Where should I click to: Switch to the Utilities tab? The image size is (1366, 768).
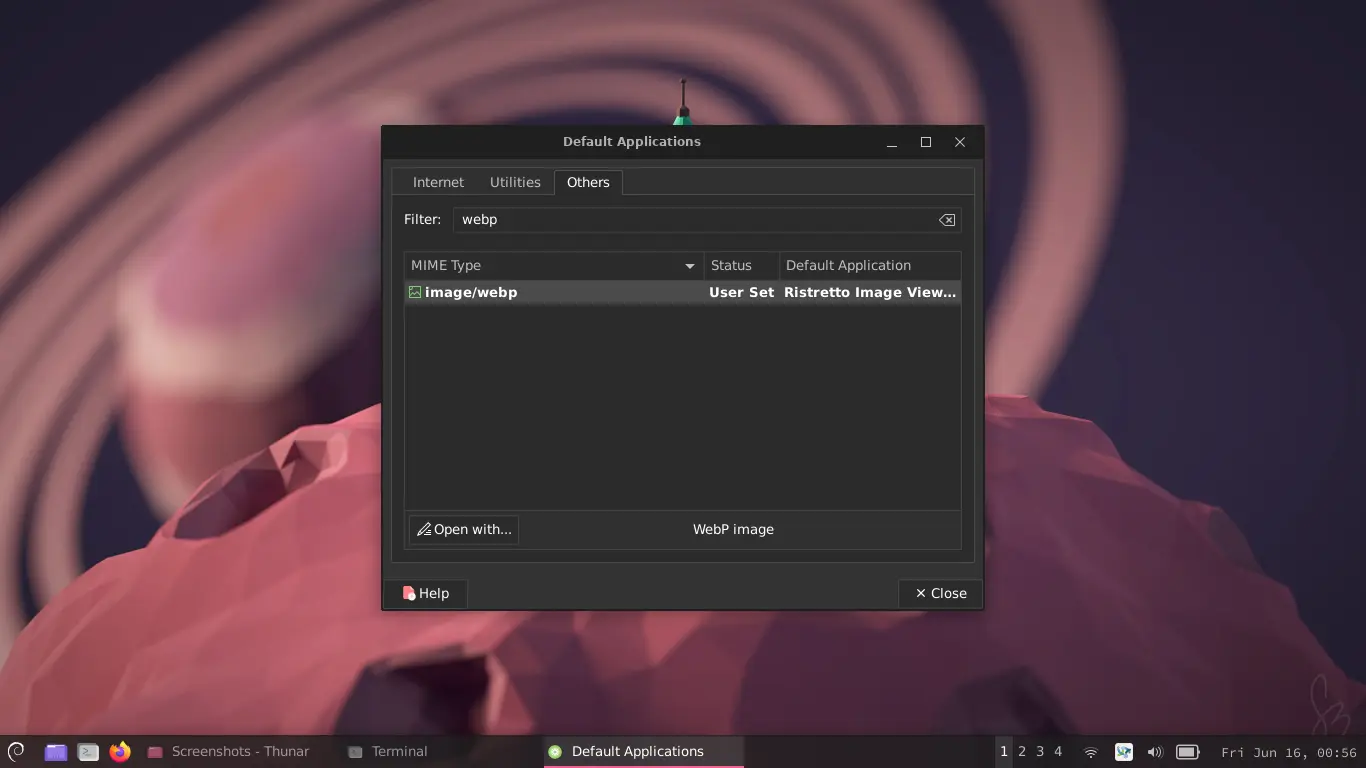point(515,183)
